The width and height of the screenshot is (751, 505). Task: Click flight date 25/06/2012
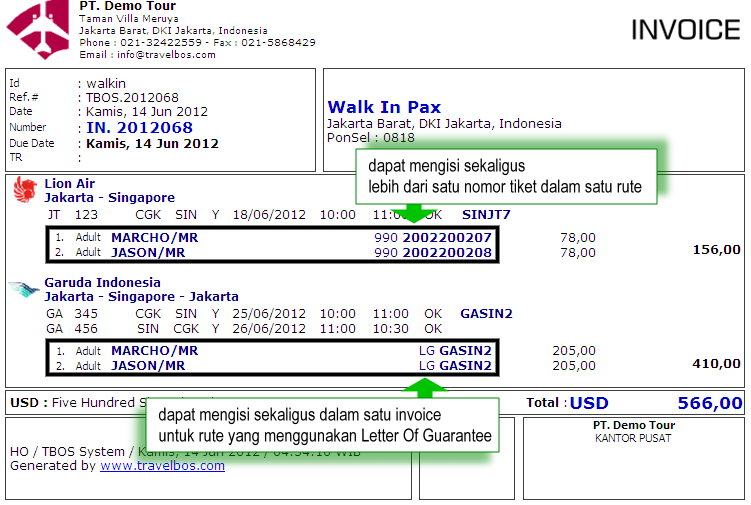[x=269, y=314]
